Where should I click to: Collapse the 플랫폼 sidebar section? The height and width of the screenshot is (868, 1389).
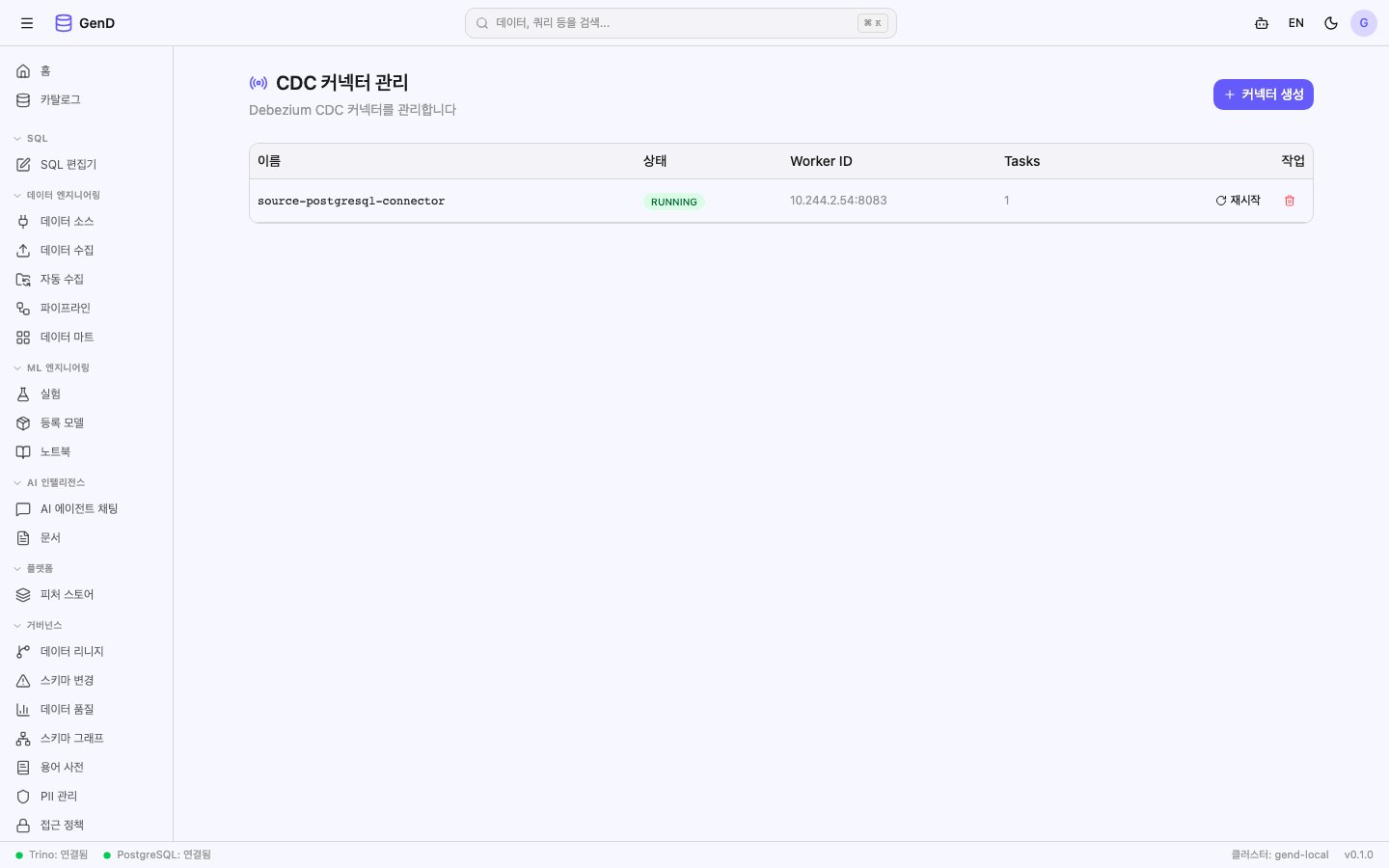click(x=34, y=569)
